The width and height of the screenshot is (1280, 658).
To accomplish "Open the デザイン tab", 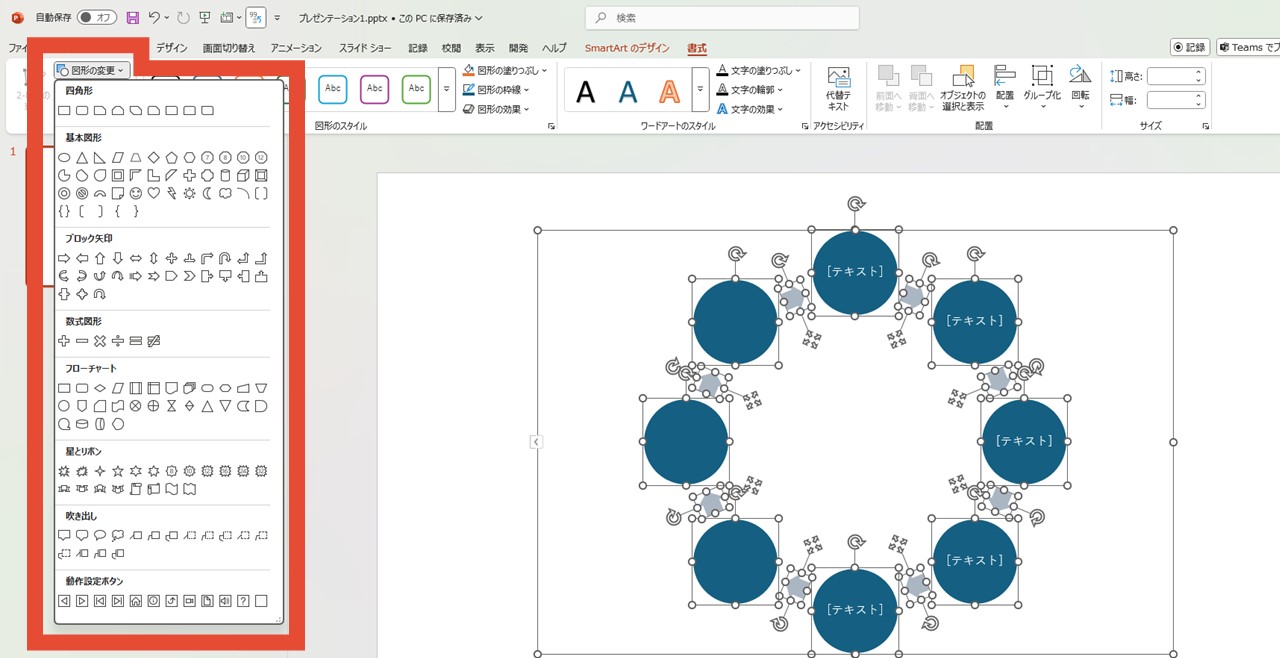I will click(x=171, y=48).
